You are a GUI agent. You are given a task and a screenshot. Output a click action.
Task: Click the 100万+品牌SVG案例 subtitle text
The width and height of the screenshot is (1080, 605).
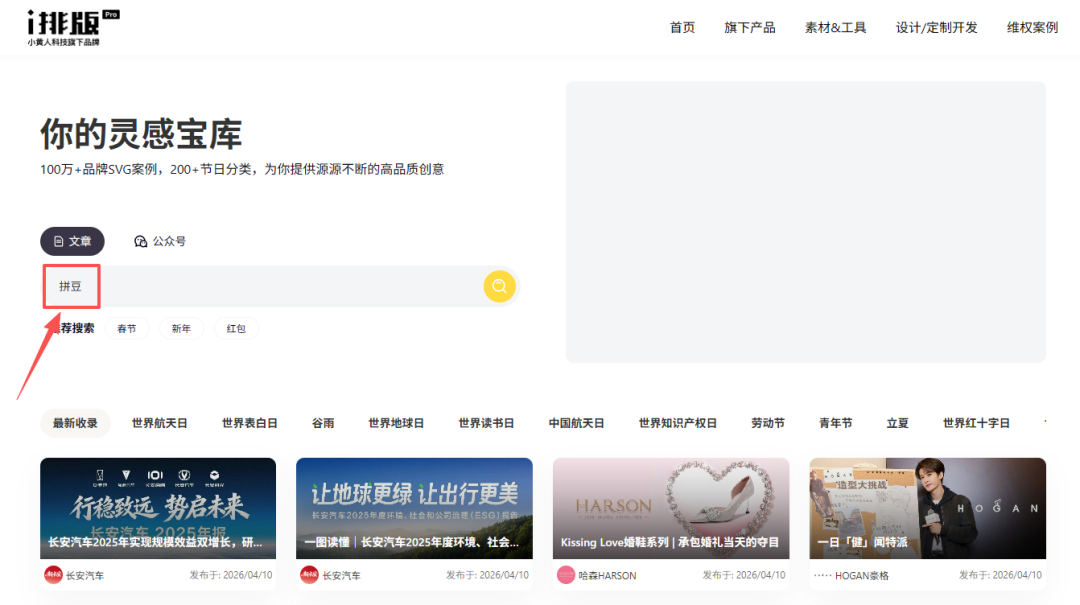point(242,170)
